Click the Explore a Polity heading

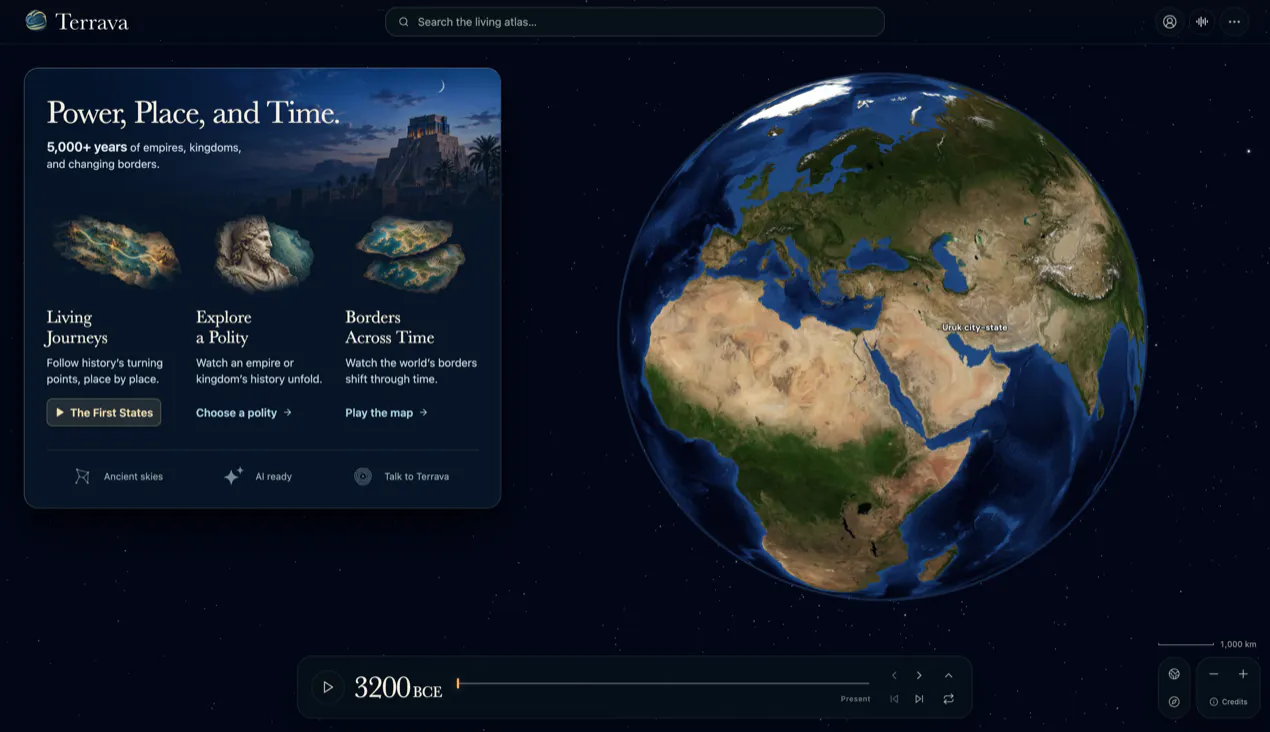pos(224,327)
